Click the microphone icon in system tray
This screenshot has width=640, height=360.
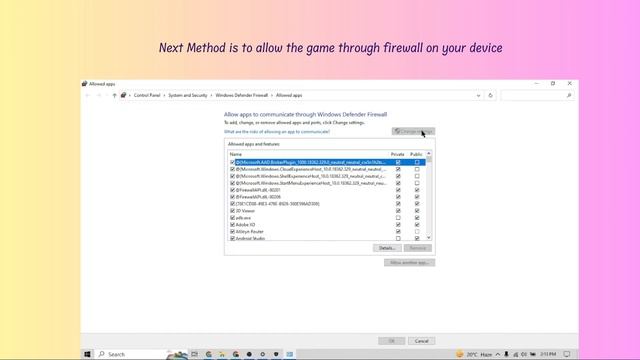pos(506,354)
